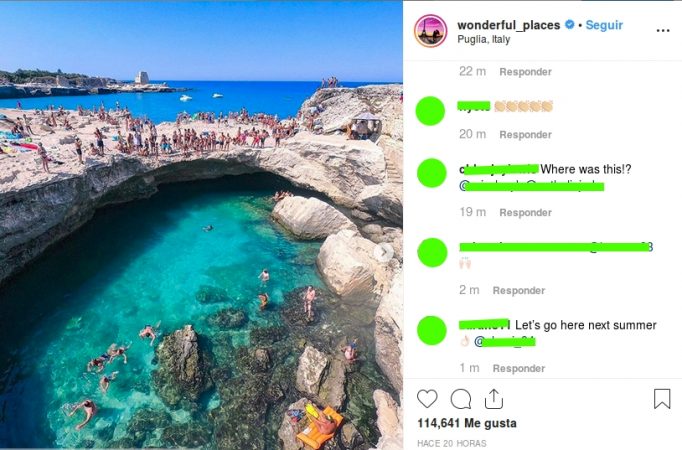The width and height of the screenshot is (682, 450).
Task: Share the post via arrow icon
Action: [494, 399]
